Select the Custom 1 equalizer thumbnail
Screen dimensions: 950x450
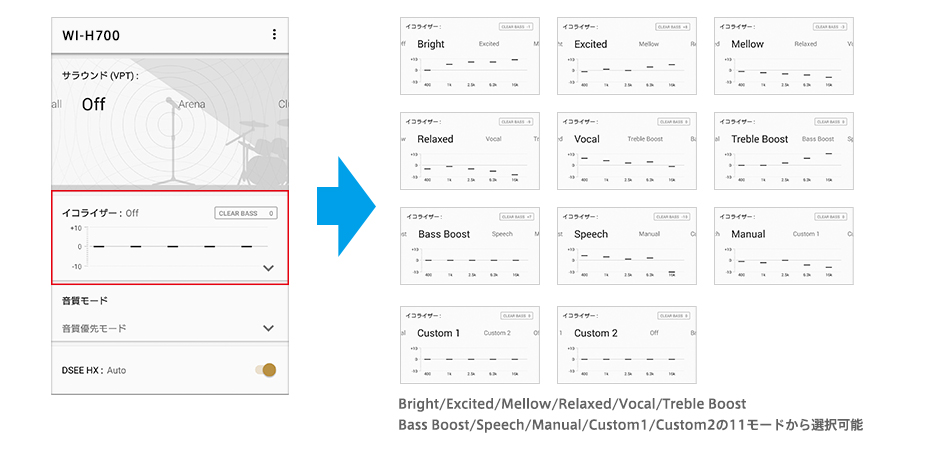469,345
